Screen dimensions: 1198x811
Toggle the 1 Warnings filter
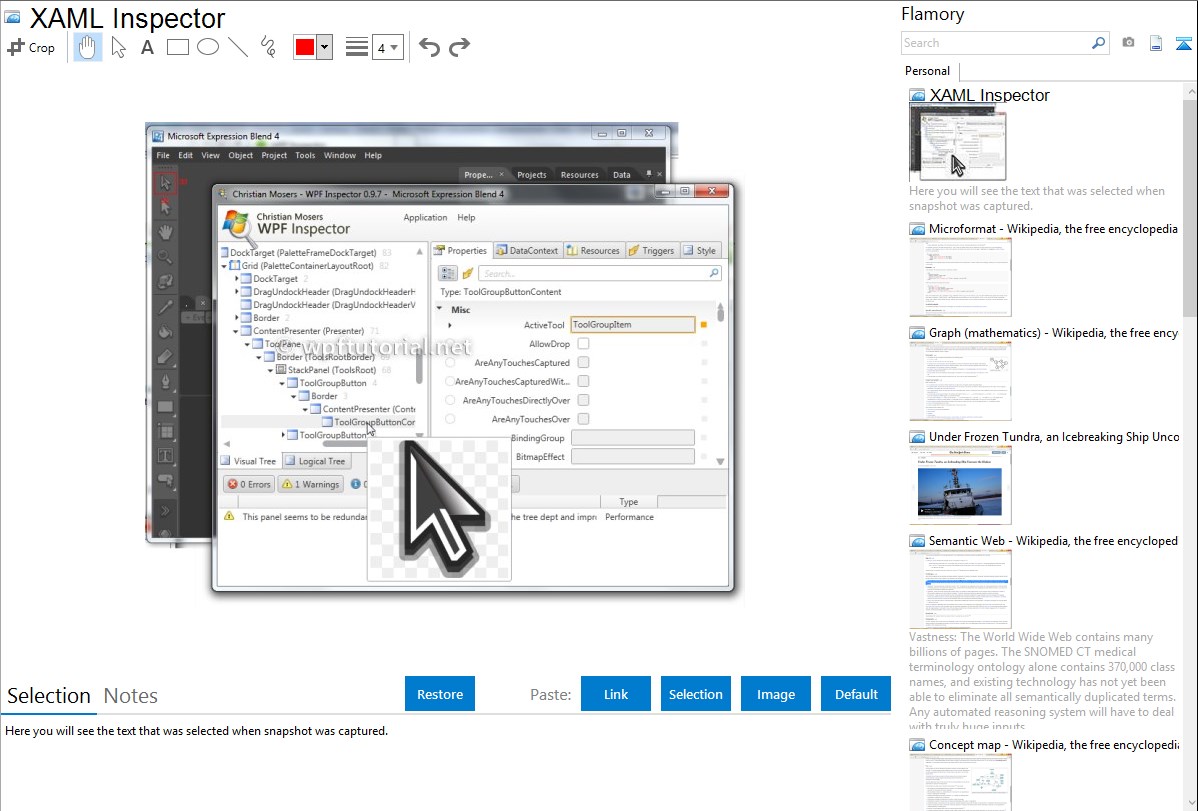pos(311,484)
